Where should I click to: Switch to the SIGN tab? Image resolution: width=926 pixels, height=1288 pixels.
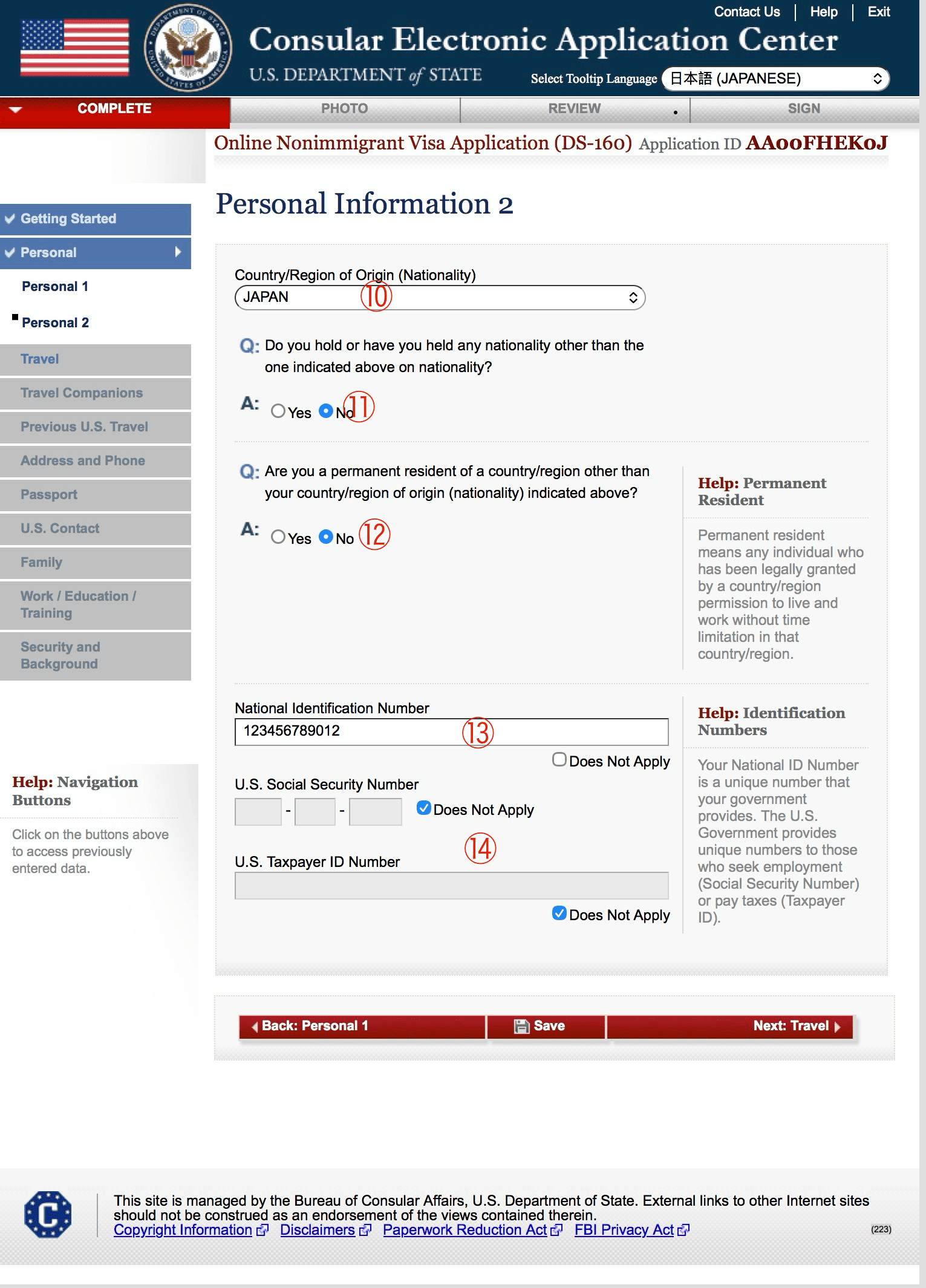804,110
